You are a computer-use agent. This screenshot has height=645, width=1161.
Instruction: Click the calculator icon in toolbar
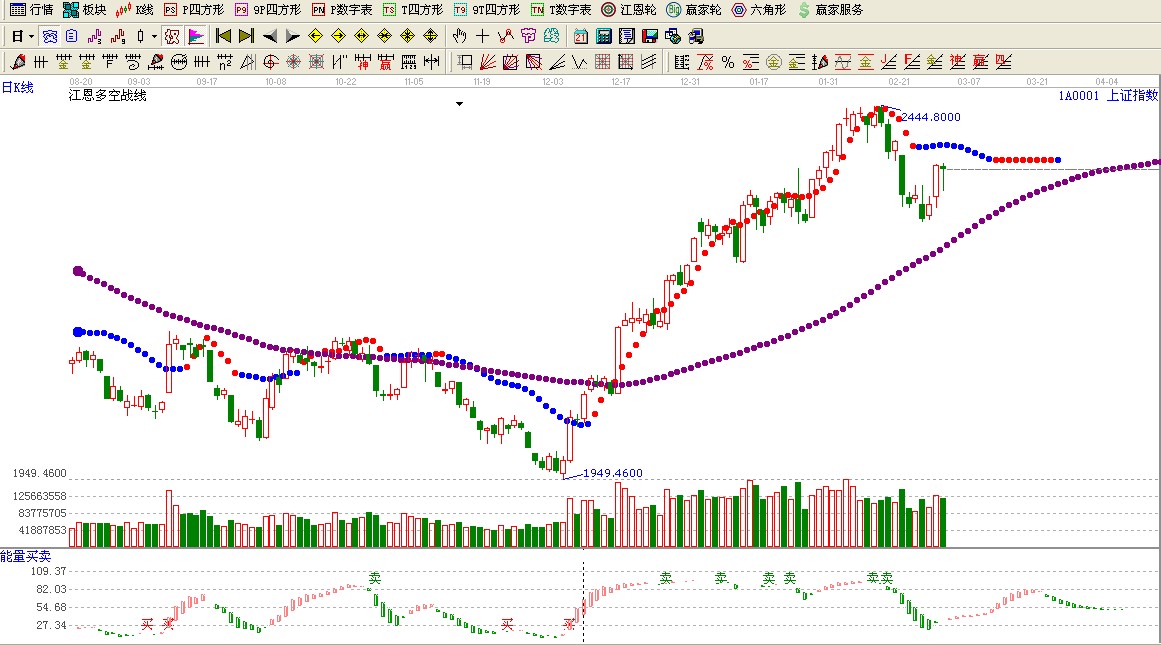click(603, 36)
